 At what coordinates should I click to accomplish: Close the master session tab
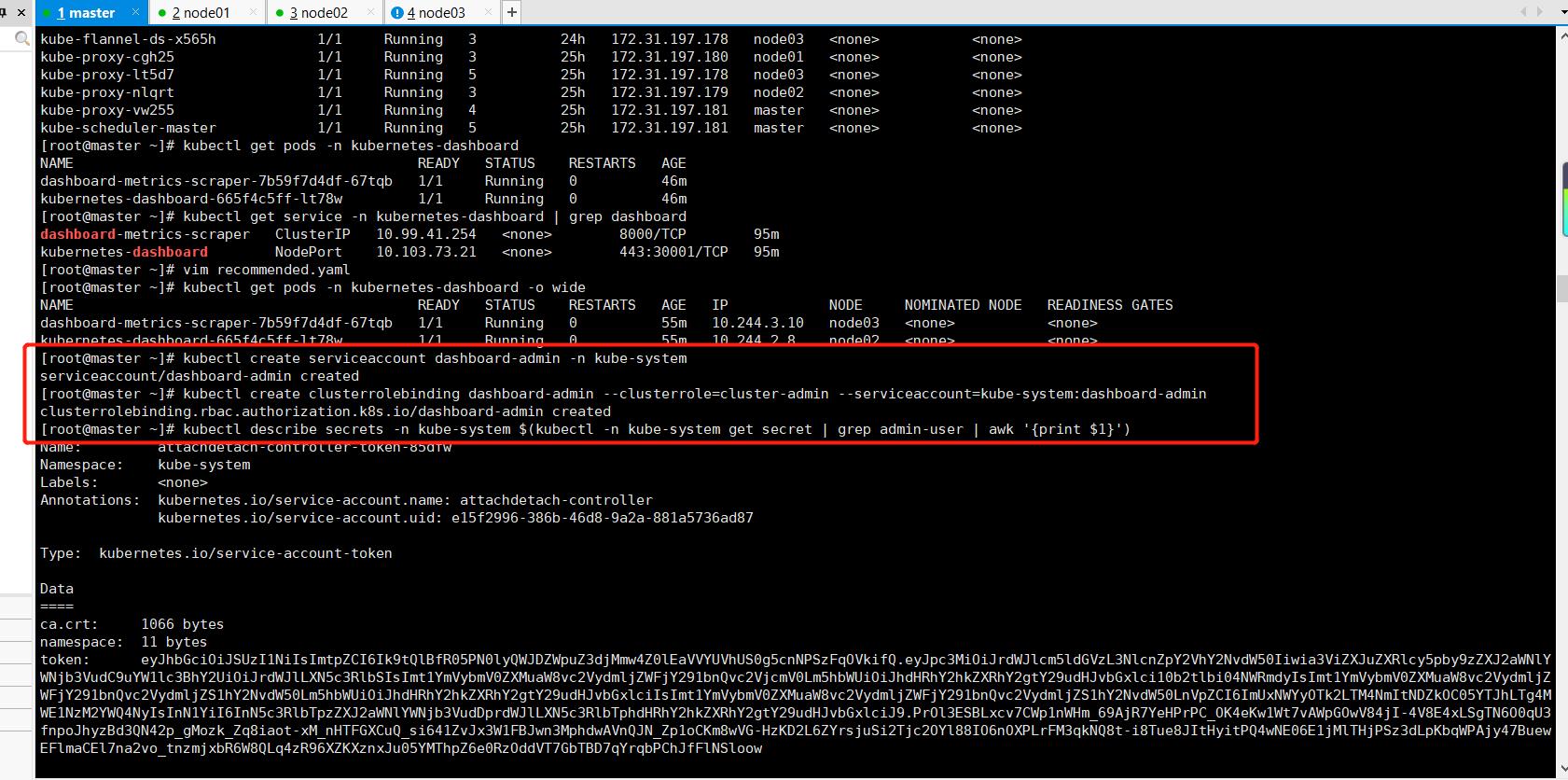point(136,12)
